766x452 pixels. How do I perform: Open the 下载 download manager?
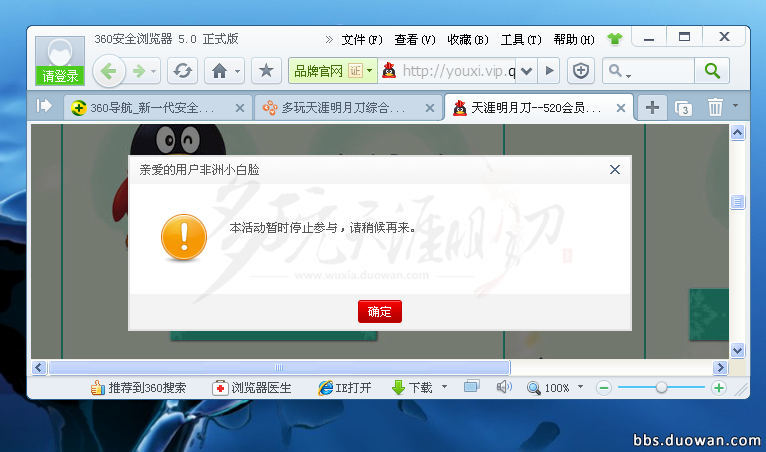(x=412, y=388)
